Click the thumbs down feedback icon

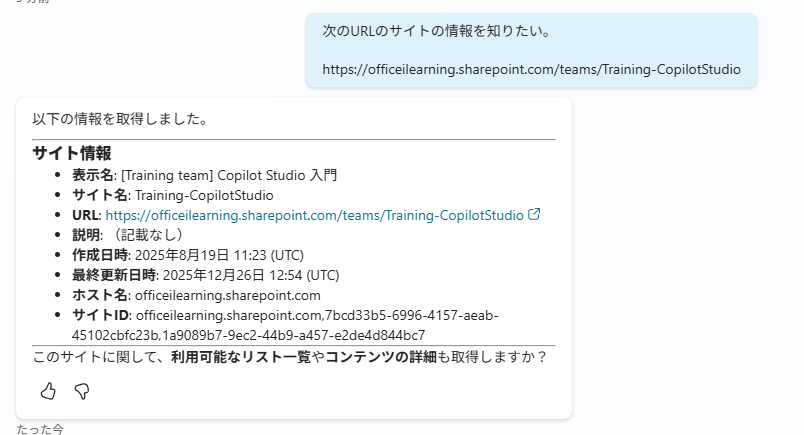pyautogui.click(x=82, y=391)
